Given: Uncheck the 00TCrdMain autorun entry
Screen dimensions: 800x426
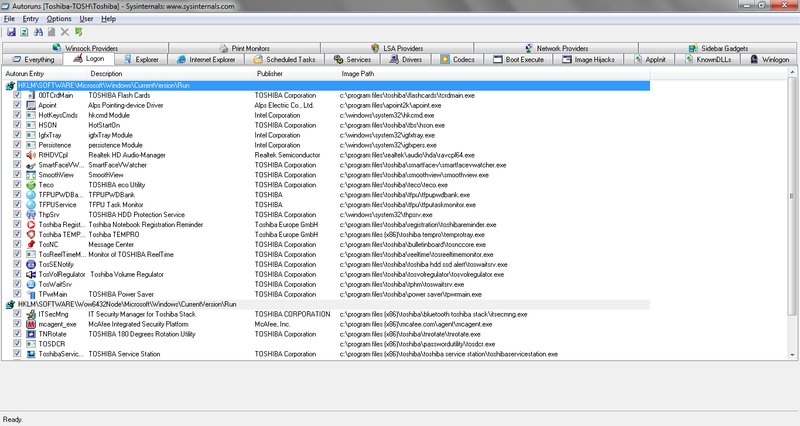Looking at the screenshot, I should 17,95.
